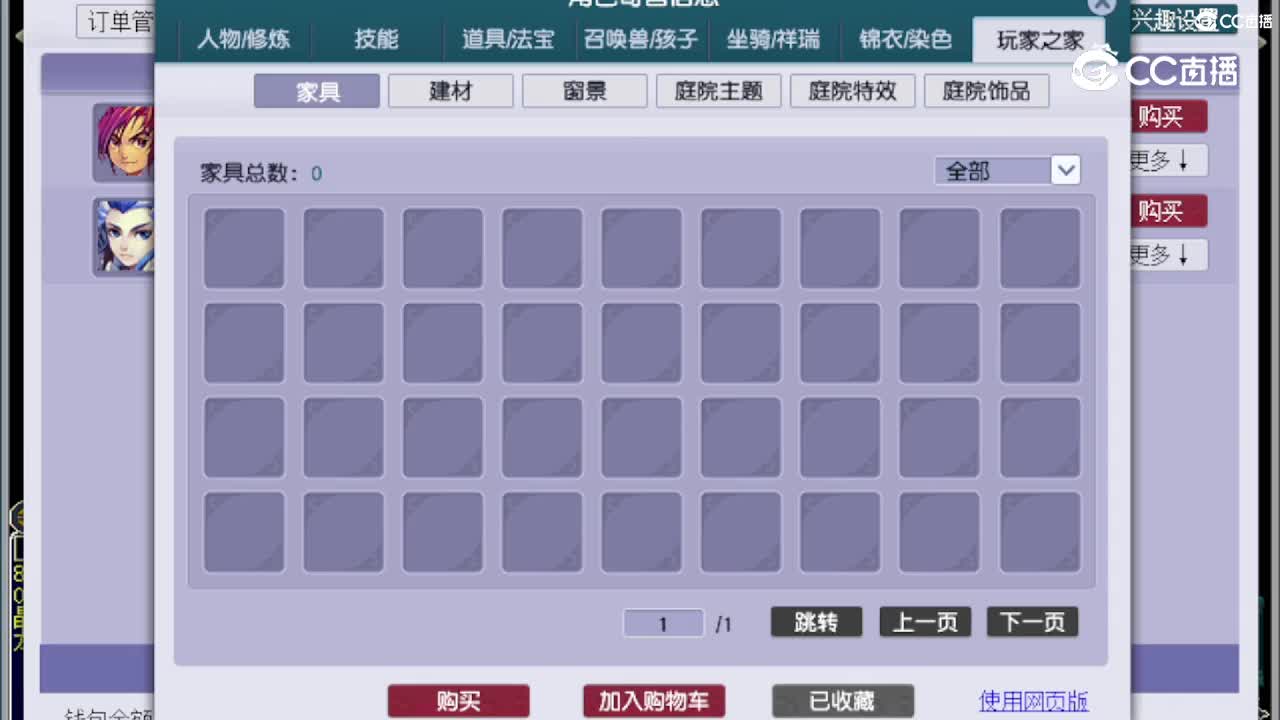Select the 建材 category tab
The width and height of the screenshot is (1280, 720).
click(x=450, y=90)
